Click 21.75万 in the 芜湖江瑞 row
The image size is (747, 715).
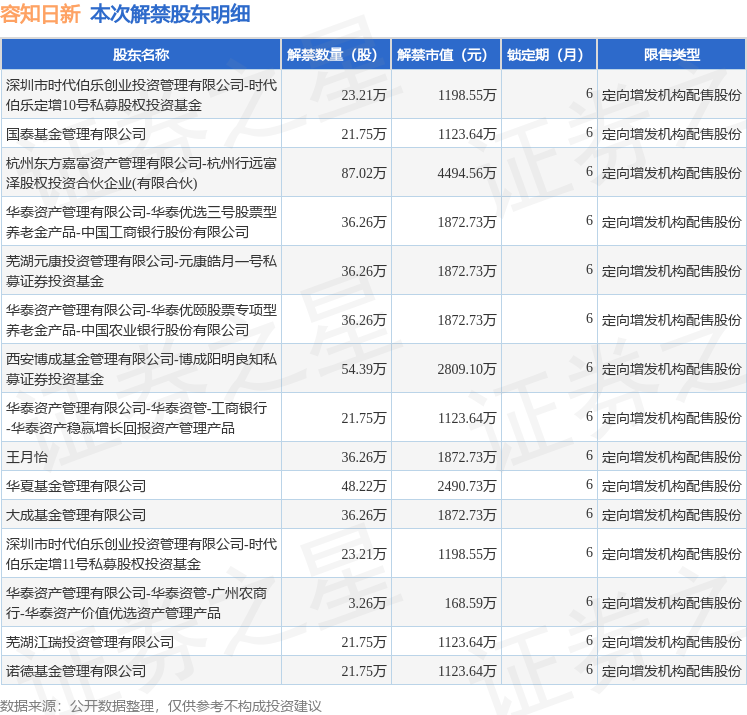[x=363, y=642]
